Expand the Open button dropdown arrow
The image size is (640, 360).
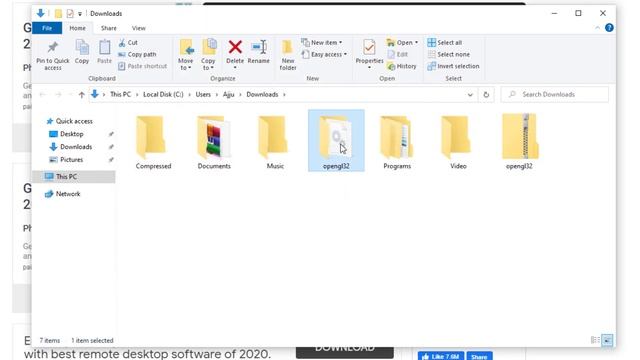tap(416, 42)
